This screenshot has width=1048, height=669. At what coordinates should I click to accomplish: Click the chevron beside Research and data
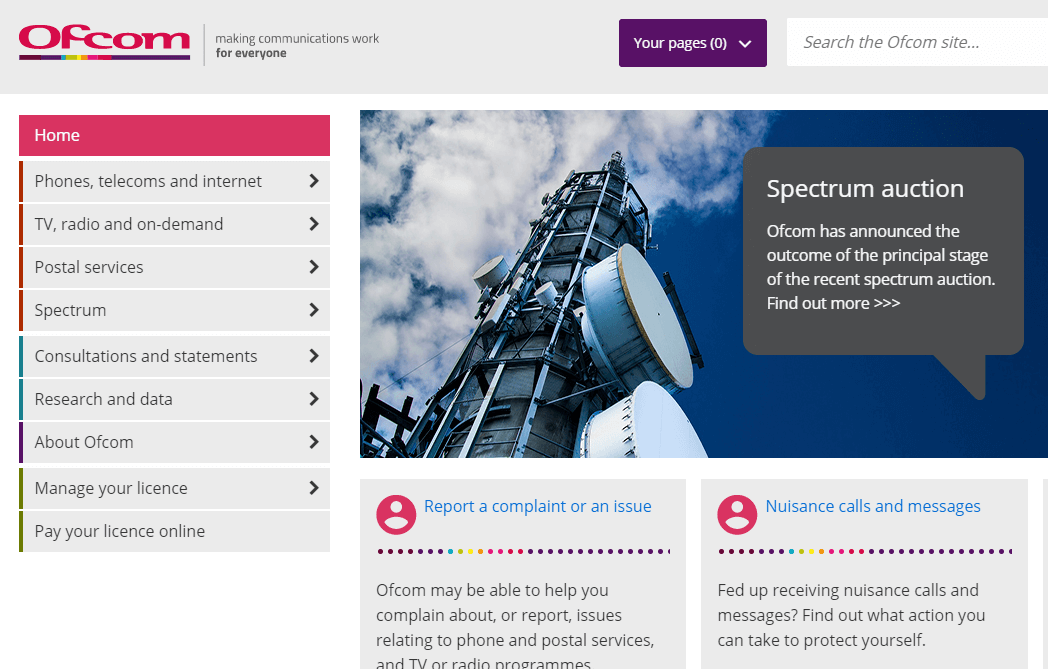coord(315,399)
